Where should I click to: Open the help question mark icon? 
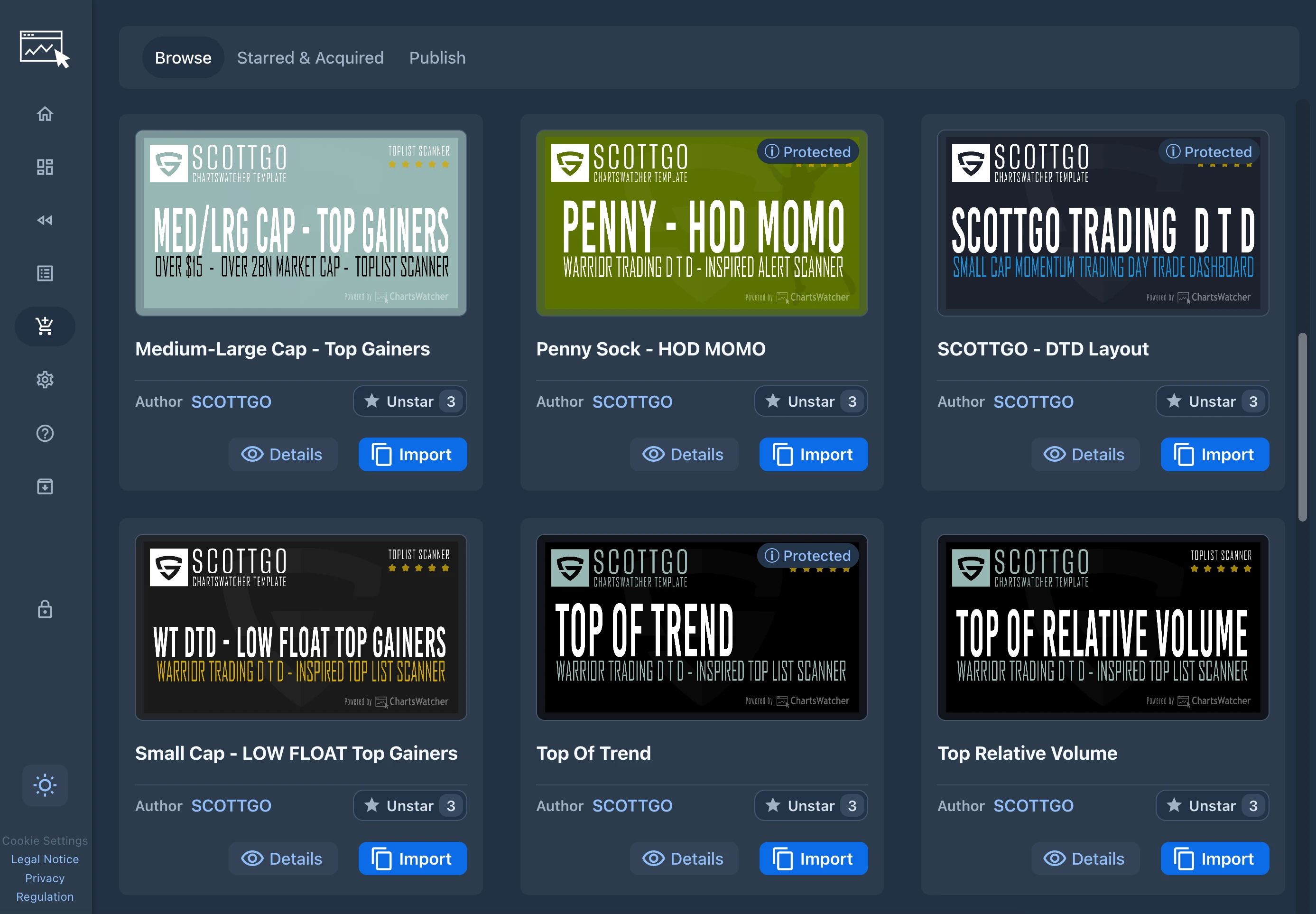(45, 434)
